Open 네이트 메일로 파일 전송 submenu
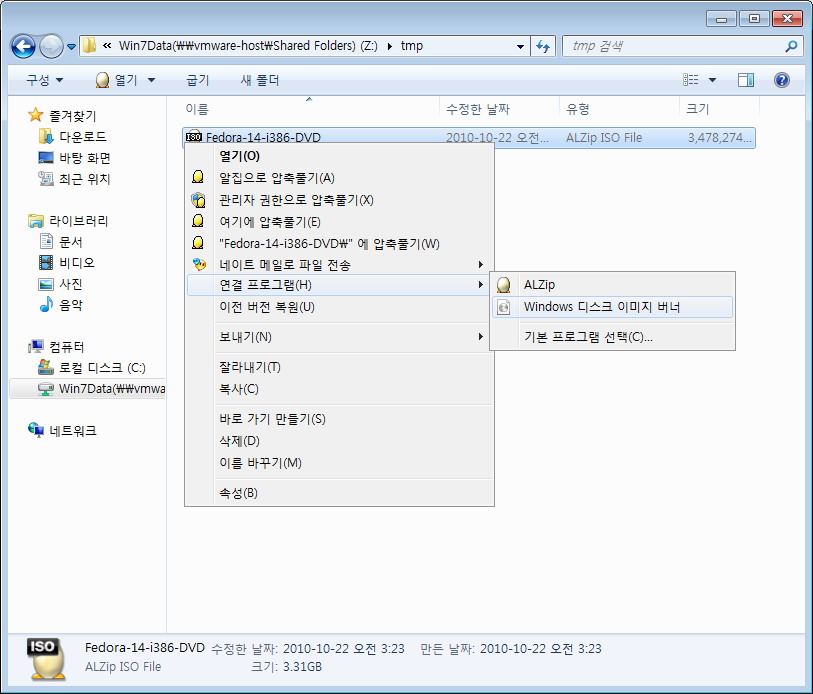This screenshot has height=694, width=813. 339,265
